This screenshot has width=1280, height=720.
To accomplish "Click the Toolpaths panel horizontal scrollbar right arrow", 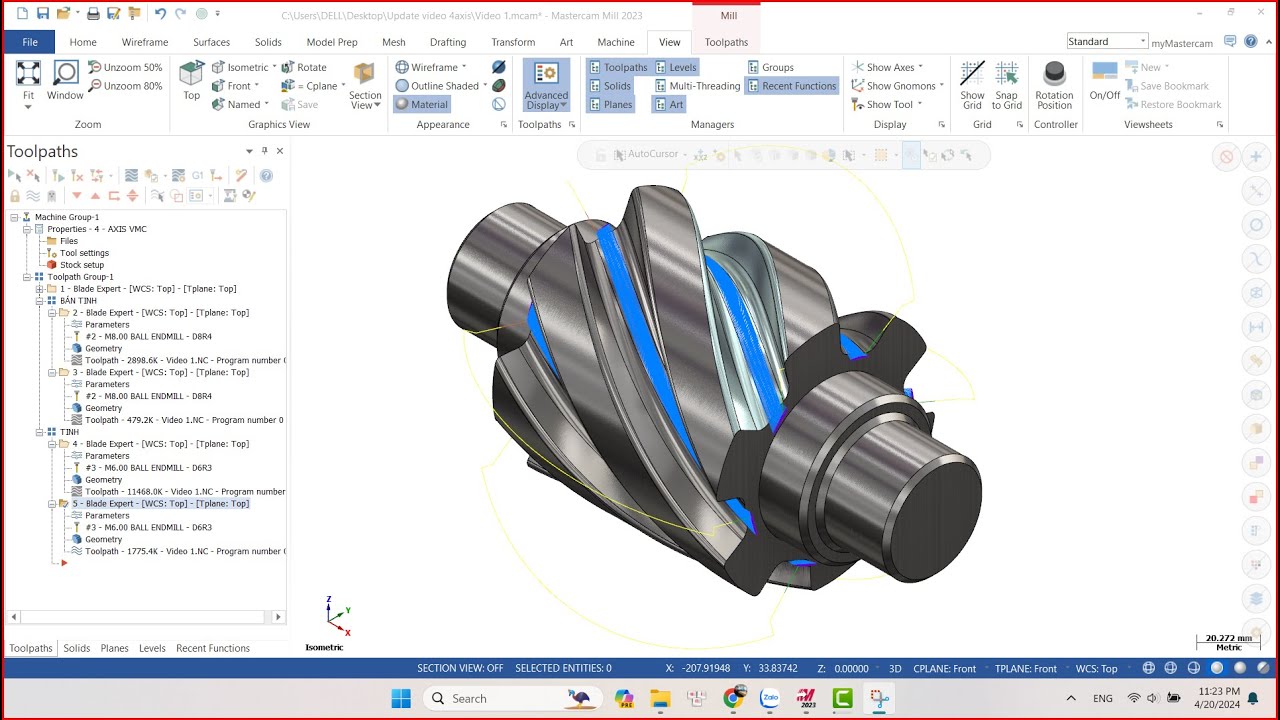I will coord(278,617).
